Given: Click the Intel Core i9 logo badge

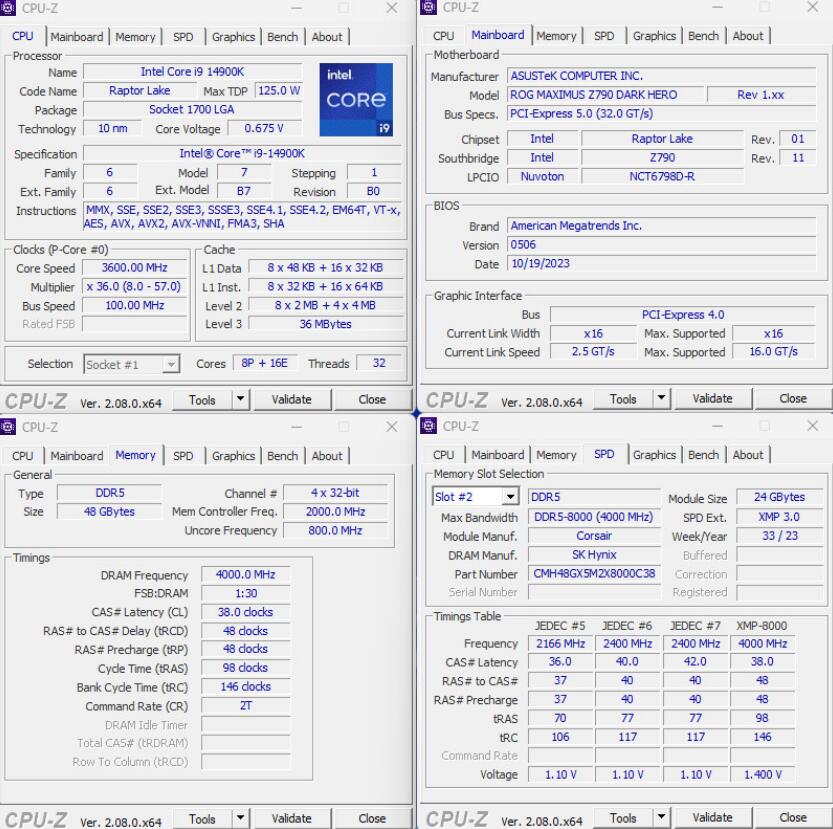Looking at the screenshot, I should point(356,100).
